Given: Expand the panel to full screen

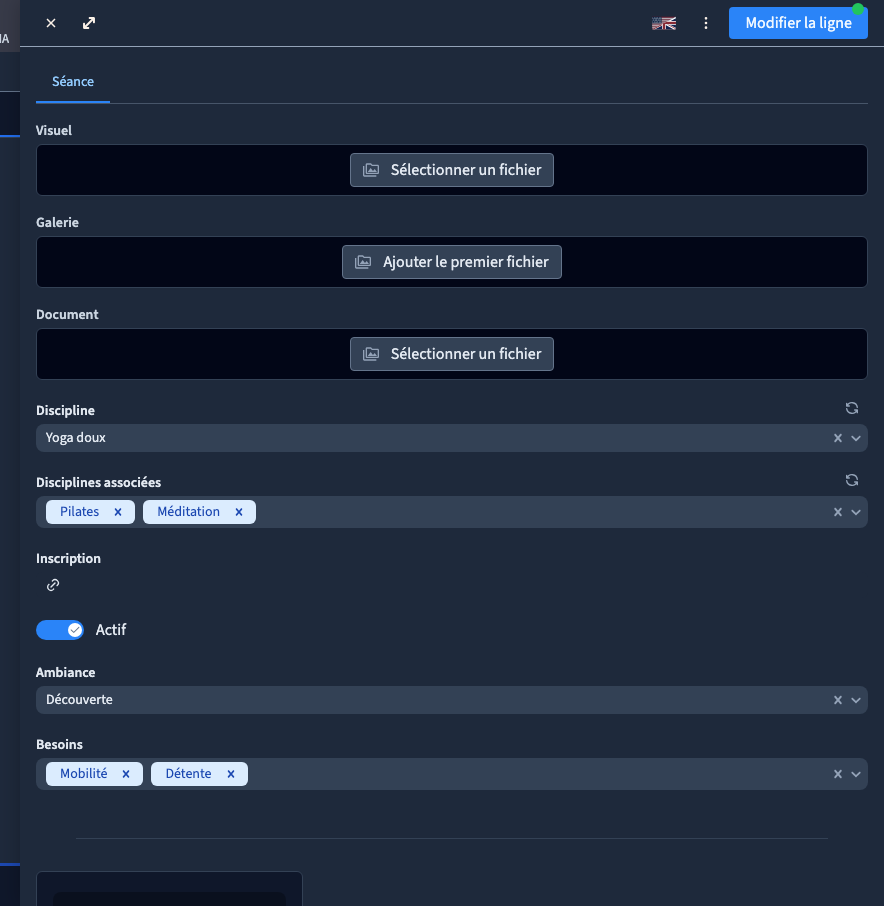Looking at the screenshot, I should (x=88, y=23).
